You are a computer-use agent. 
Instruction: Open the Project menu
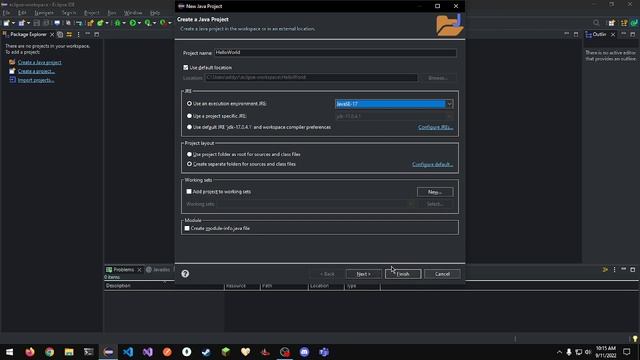coord(91,13)
